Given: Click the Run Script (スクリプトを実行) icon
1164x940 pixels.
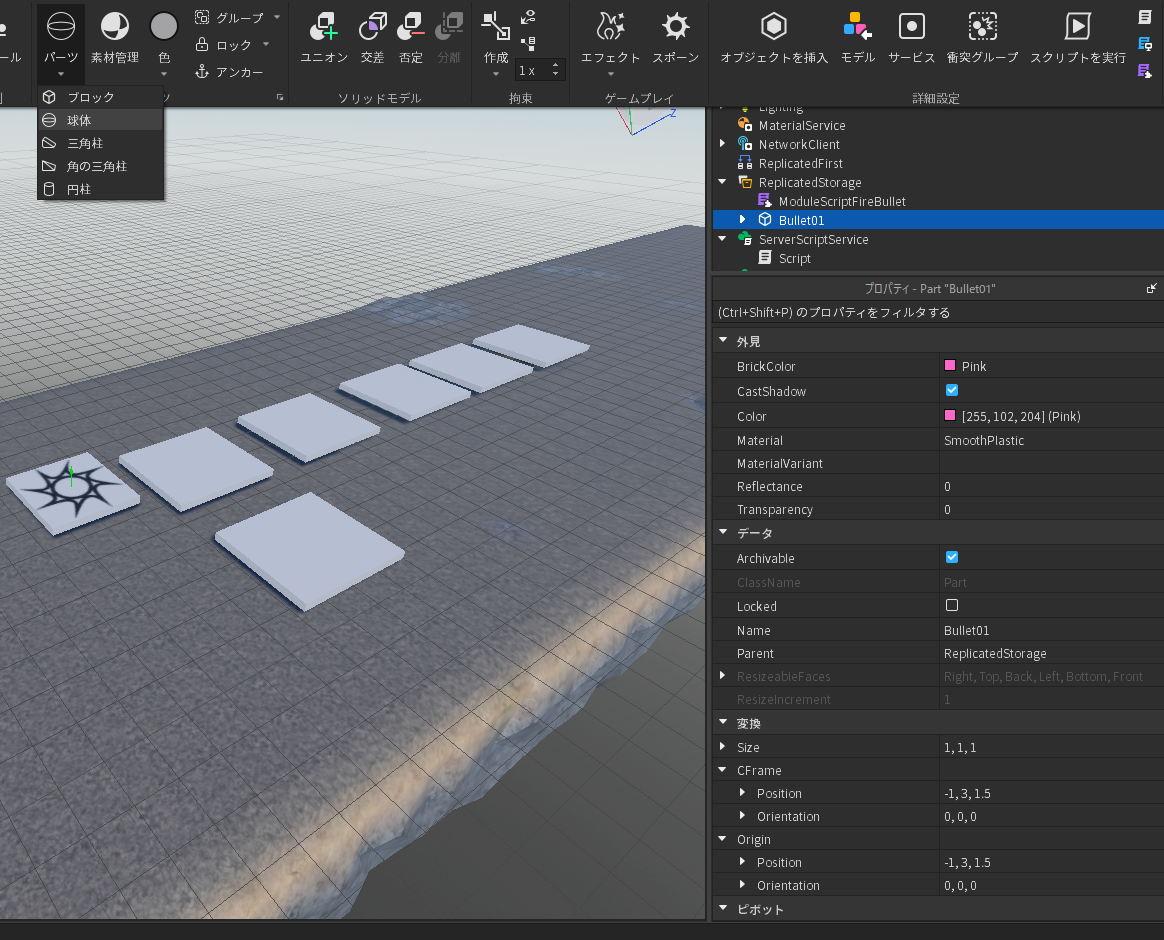Looking at the screenshot, I should pos(1077,27).
